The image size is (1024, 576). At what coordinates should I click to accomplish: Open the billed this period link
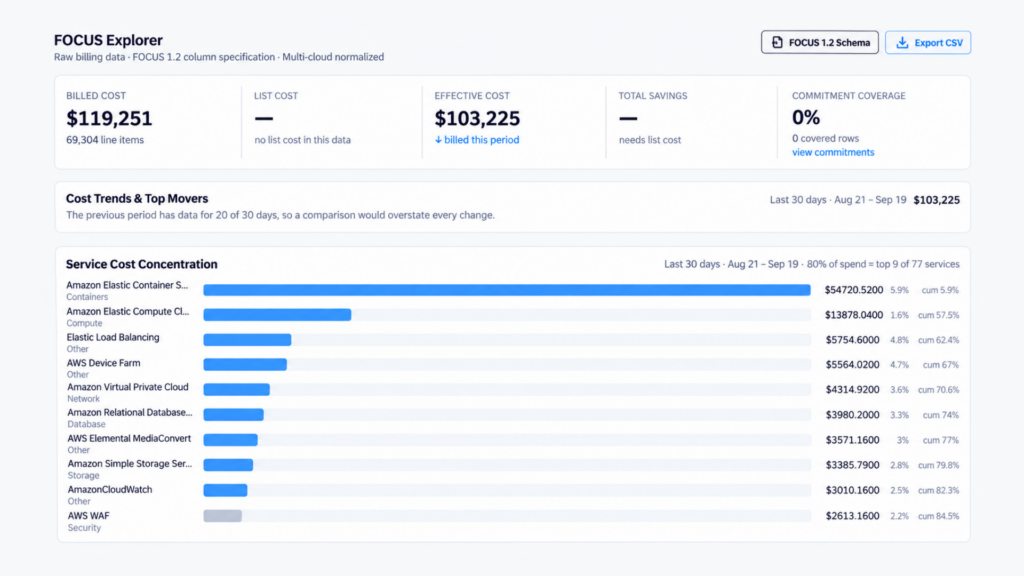[481, 140]
